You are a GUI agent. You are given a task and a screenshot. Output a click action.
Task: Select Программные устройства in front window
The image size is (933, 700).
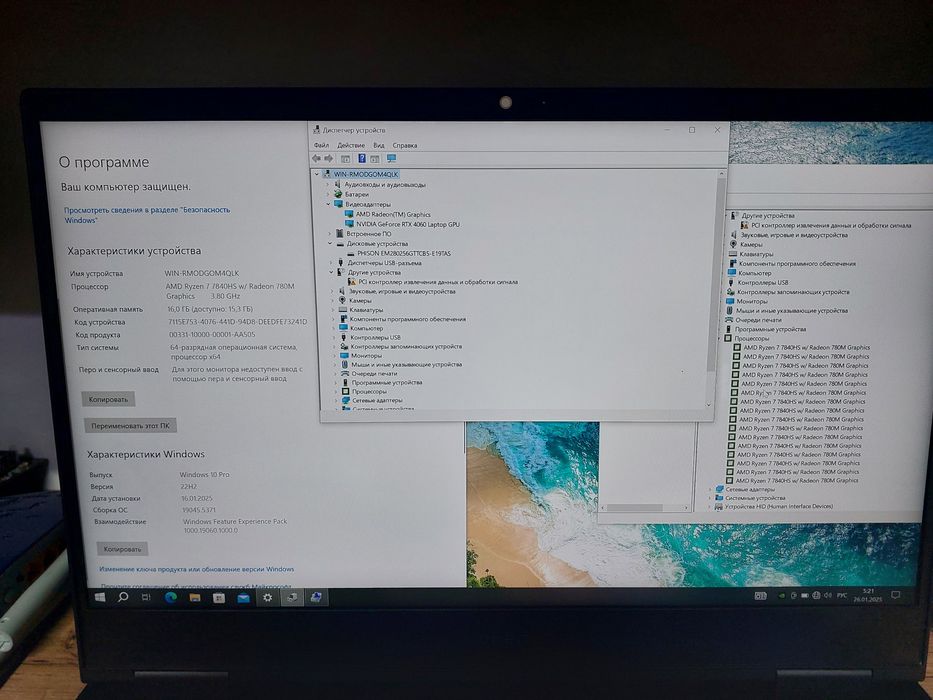click(387, 383)
